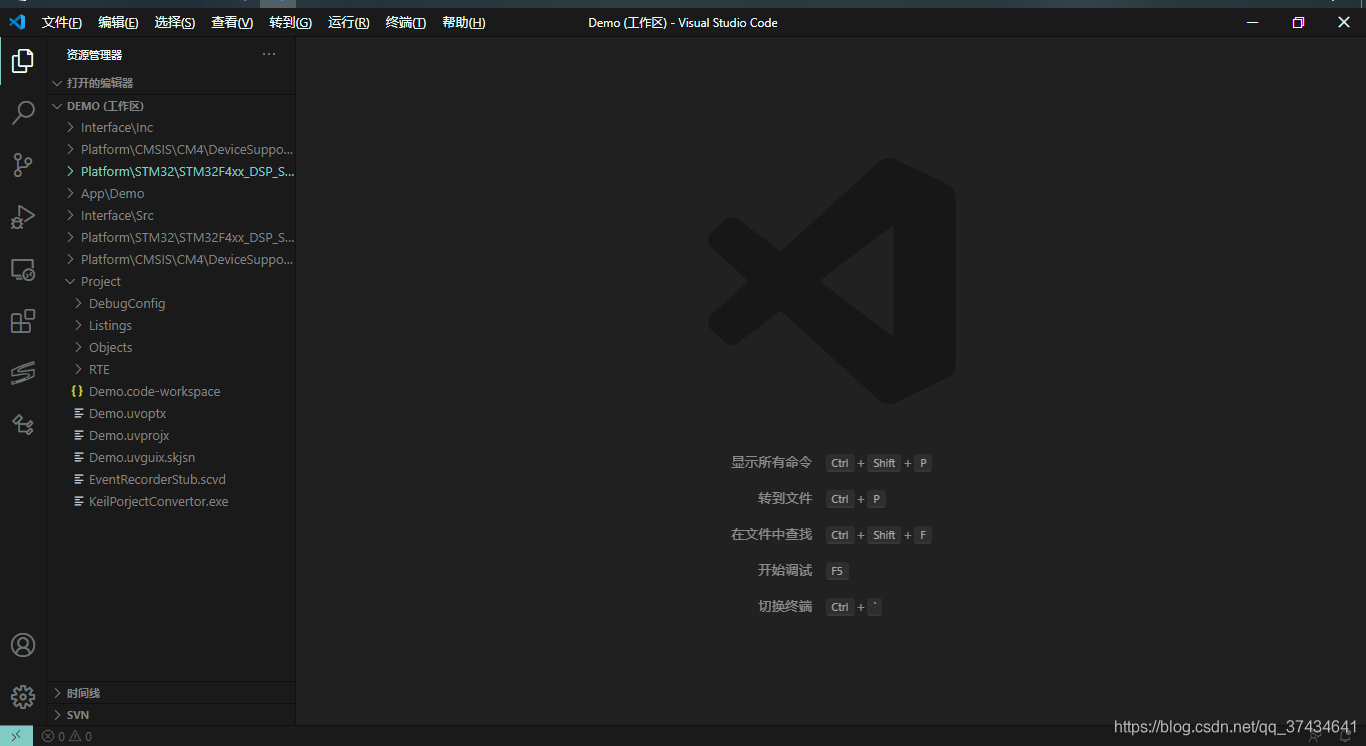This screenshot has height=746, width=1366.
Task: Click the 在文件中查找 hint text
Action: [771, 534]
